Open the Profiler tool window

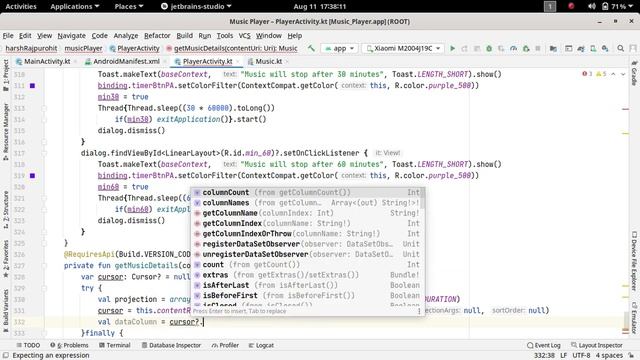tap(225, 345)
